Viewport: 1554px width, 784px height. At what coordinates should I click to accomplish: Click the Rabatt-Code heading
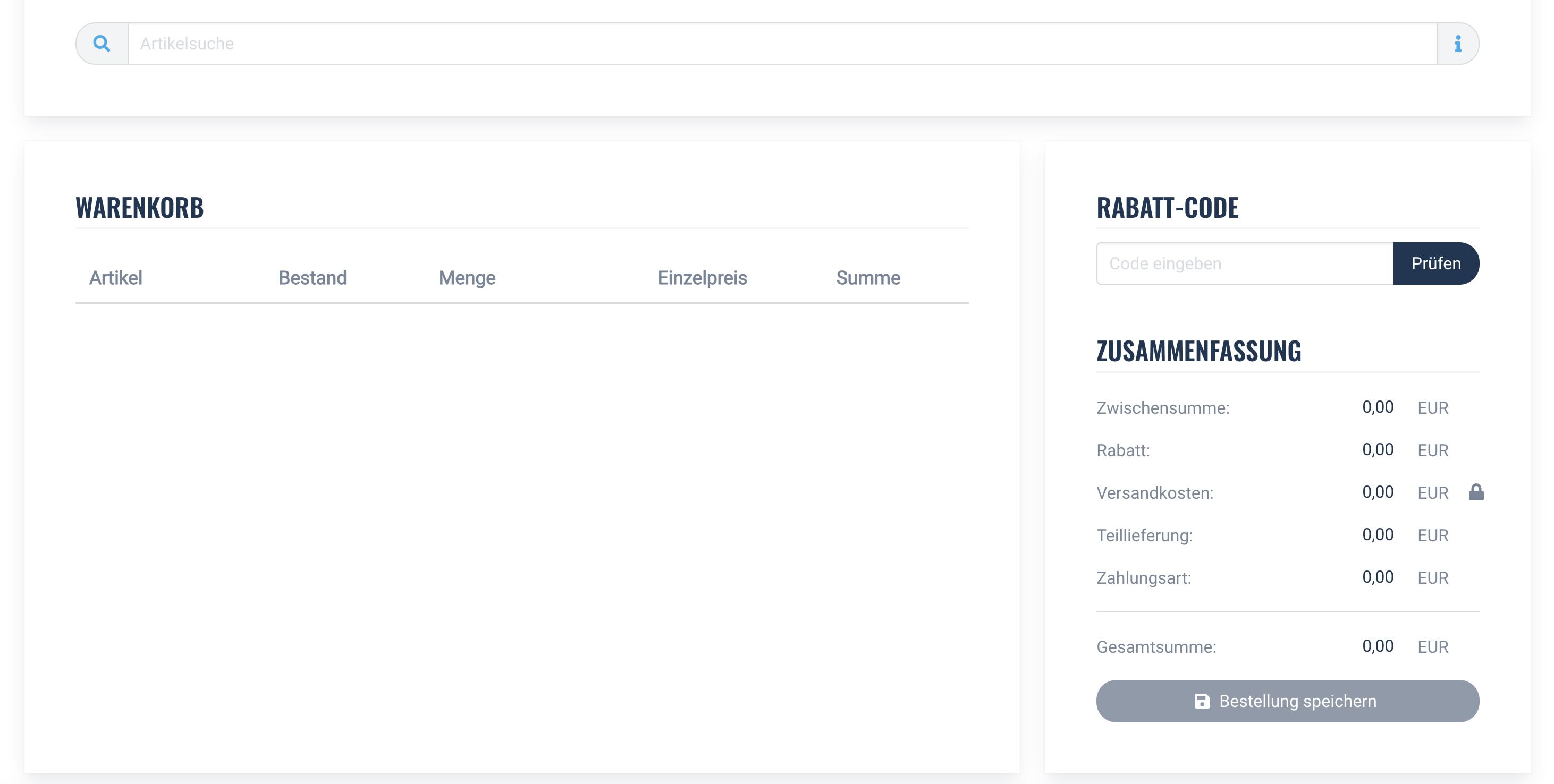(1167, 208)
